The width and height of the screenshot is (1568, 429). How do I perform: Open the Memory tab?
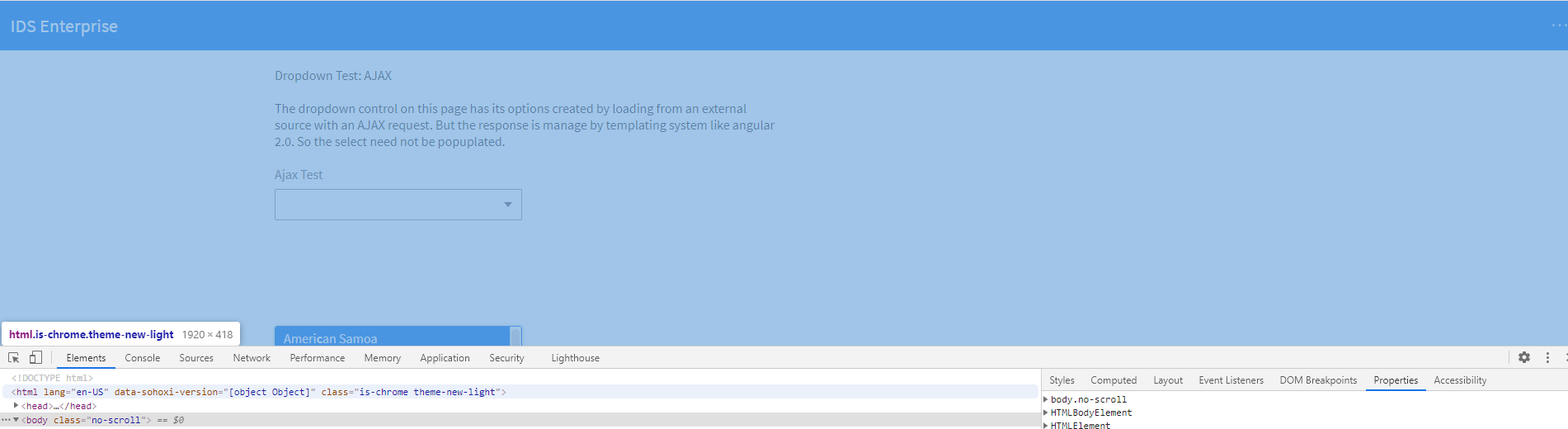383,358
